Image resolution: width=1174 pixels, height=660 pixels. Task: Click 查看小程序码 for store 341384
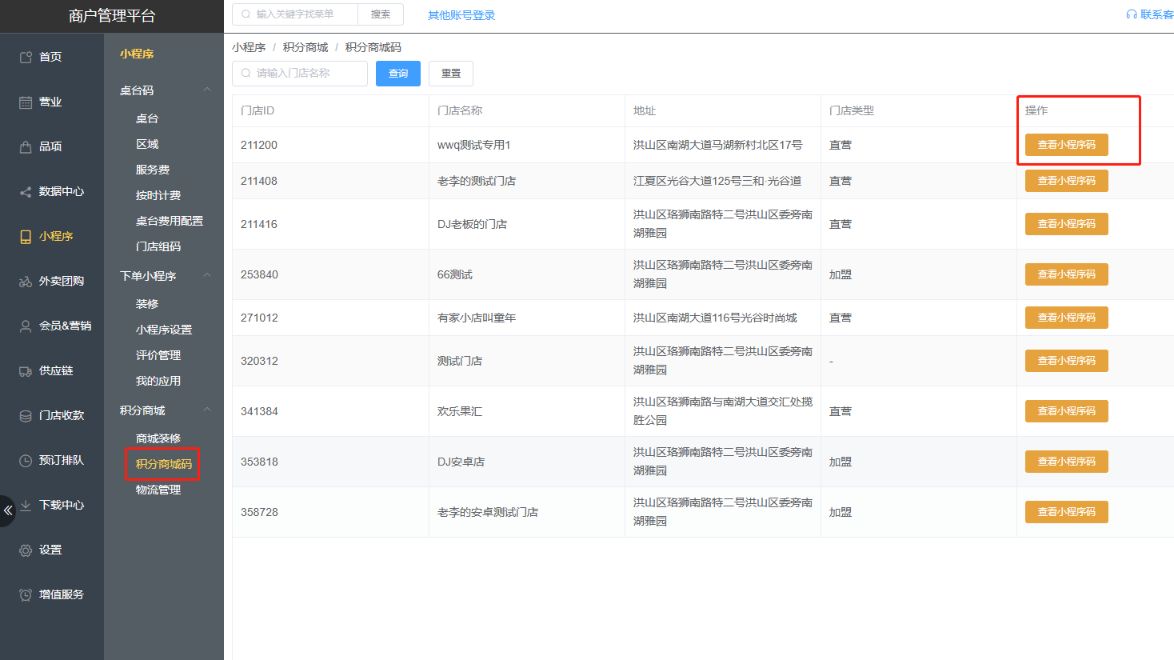pyautogui.click(x=1066, y=411)
